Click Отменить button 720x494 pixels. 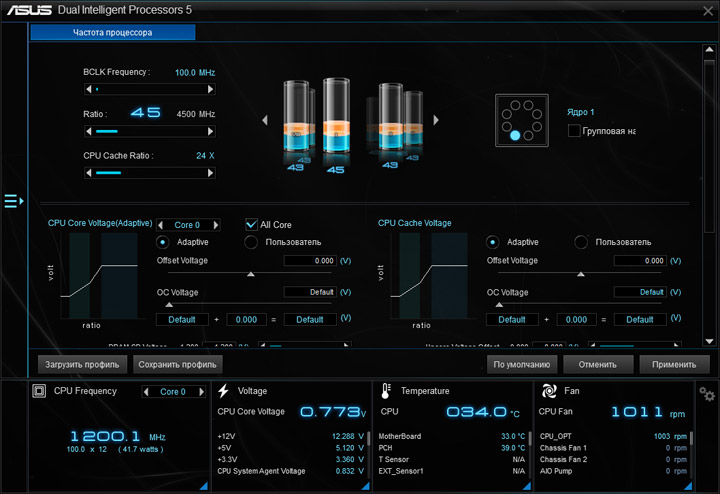coord(598,365)
